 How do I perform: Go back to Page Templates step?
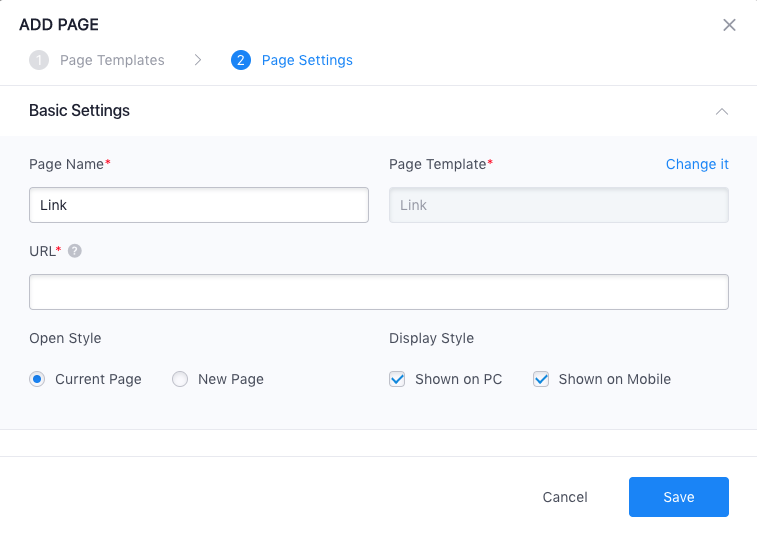point(112,60)
